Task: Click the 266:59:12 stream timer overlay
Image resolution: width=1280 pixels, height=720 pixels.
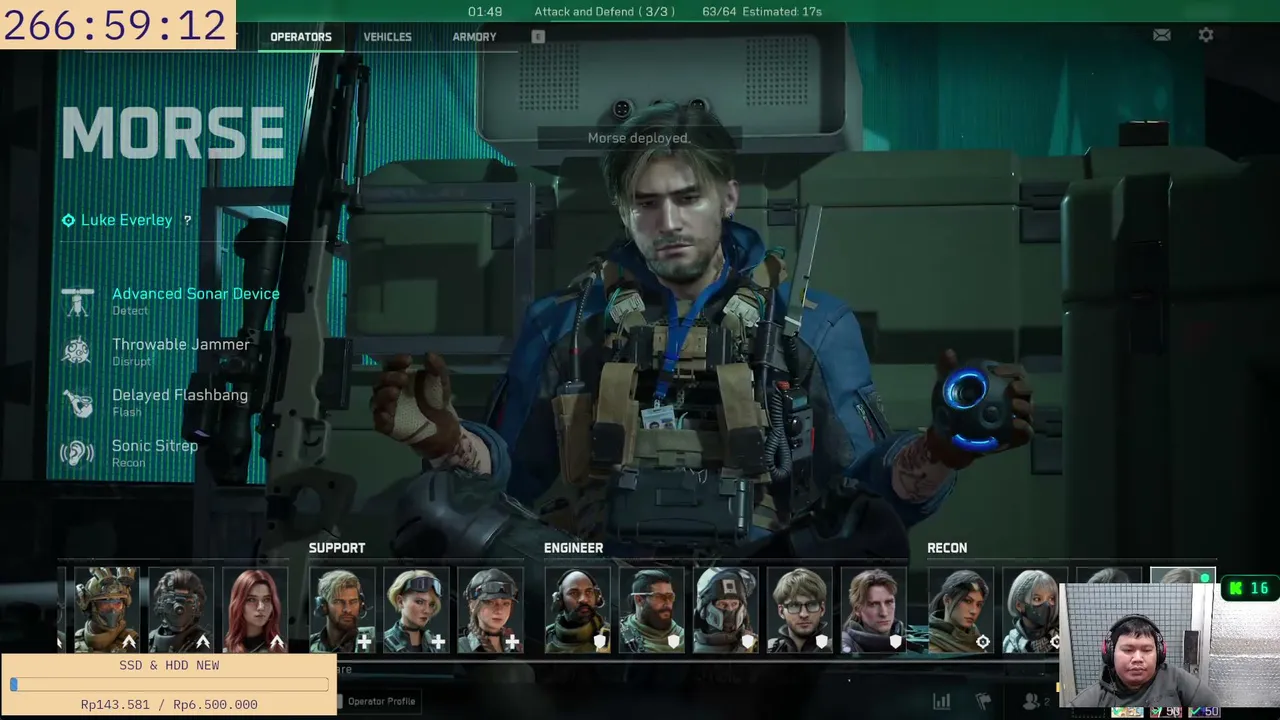Action: [118, 25]
